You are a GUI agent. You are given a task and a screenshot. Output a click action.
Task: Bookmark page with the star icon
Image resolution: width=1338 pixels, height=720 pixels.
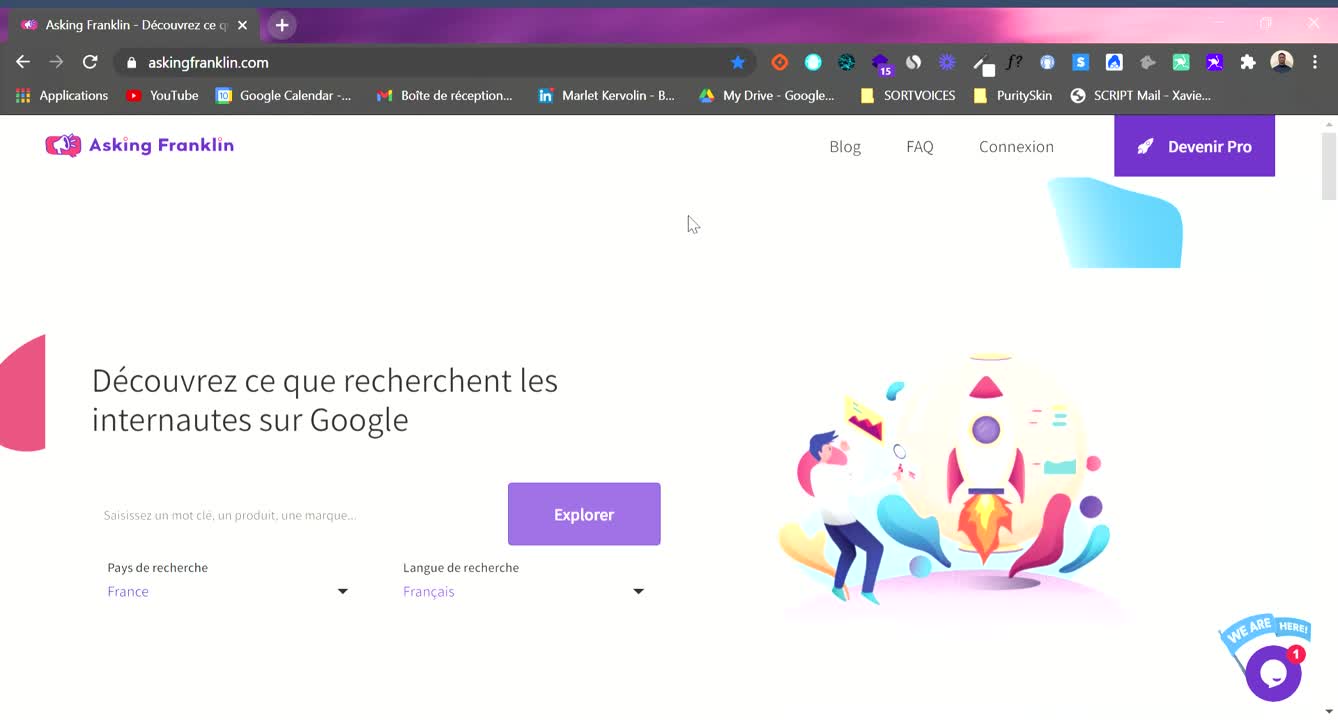(738, 62)
